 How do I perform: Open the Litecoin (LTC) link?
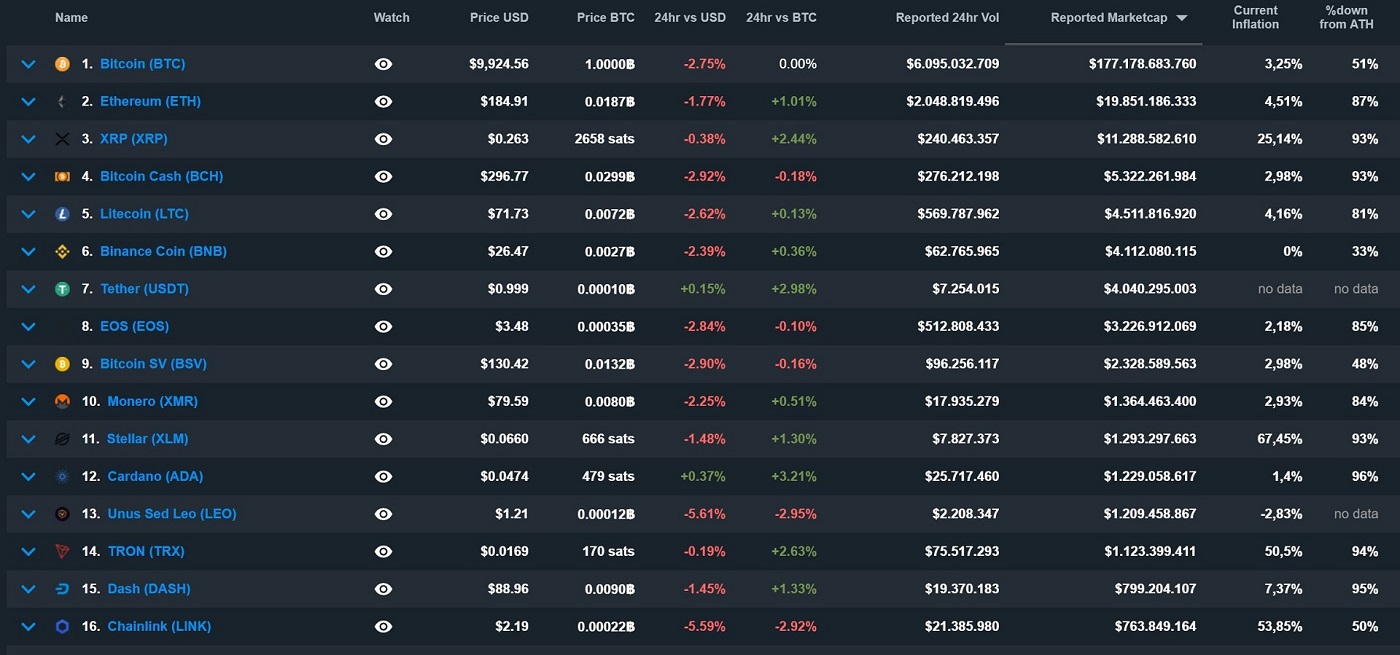[x=144, y=214]
